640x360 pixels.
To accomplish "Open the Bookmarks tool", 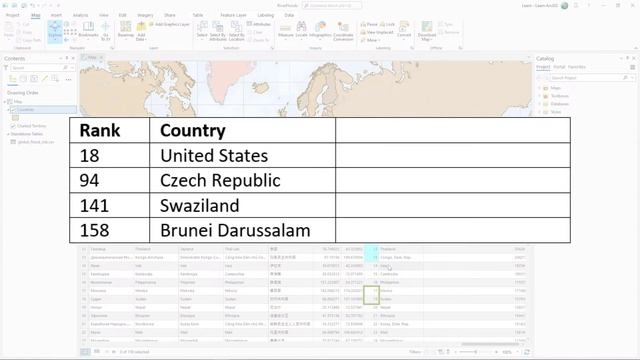I will coord(88,30).
